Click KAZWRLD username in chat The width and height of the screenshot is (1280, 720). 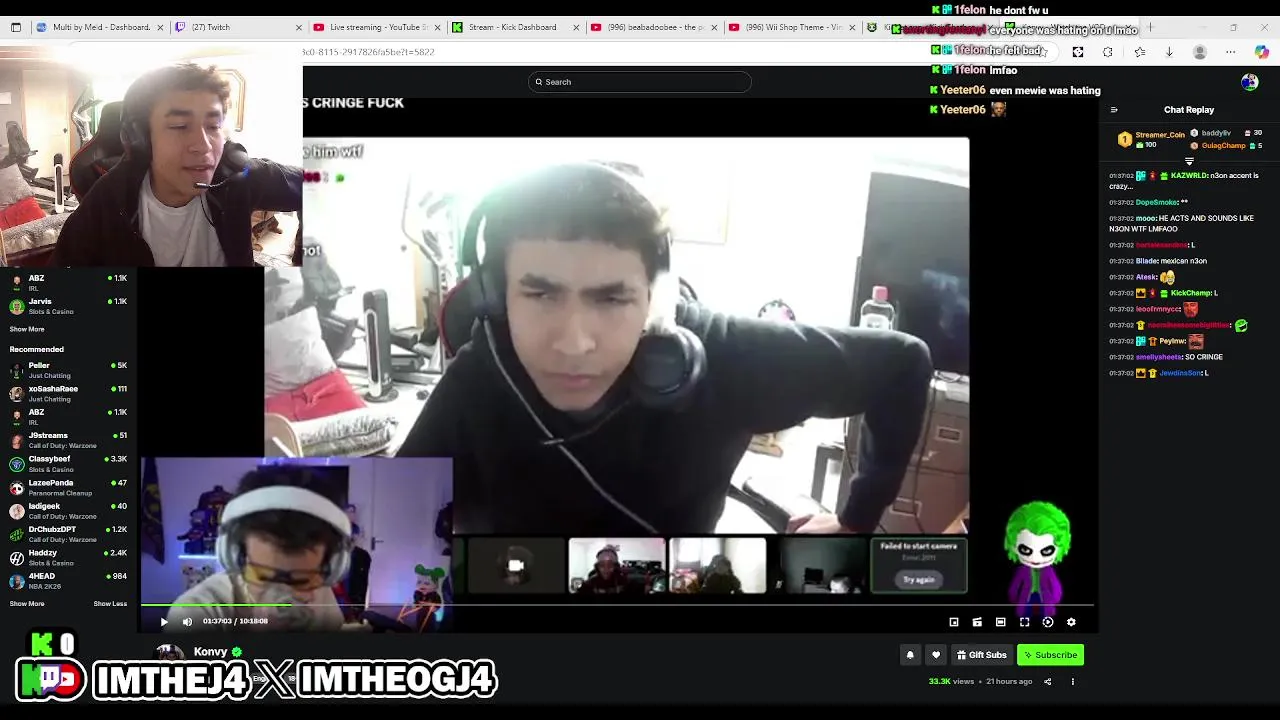click(1189, 176)
